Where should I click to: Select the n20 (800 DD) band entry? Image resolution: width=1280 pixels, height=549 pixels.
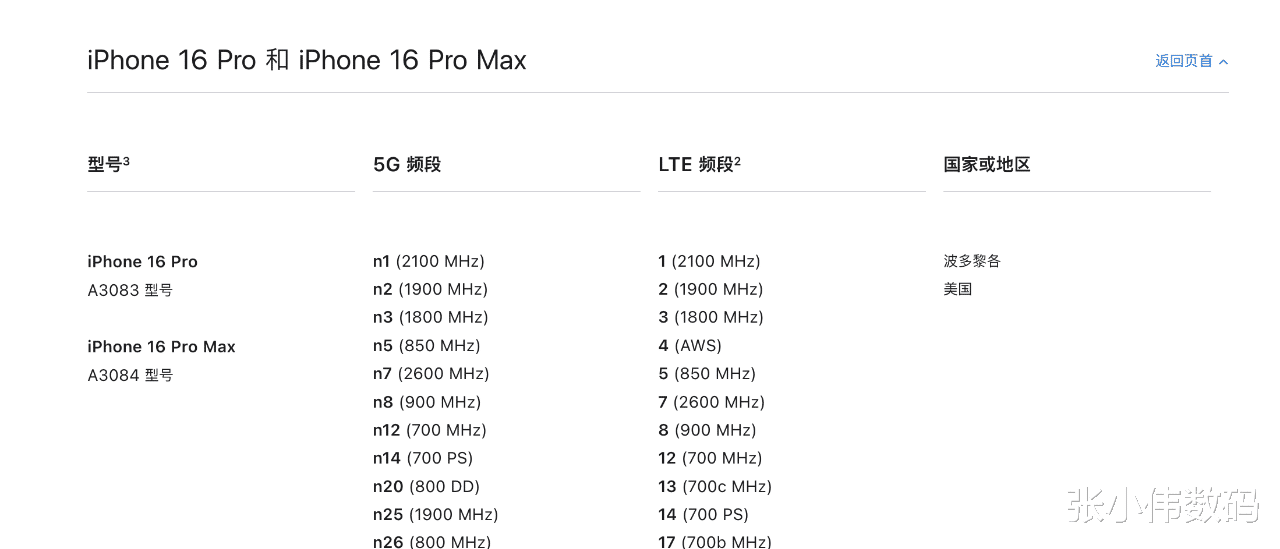click(x=426, y=486)
